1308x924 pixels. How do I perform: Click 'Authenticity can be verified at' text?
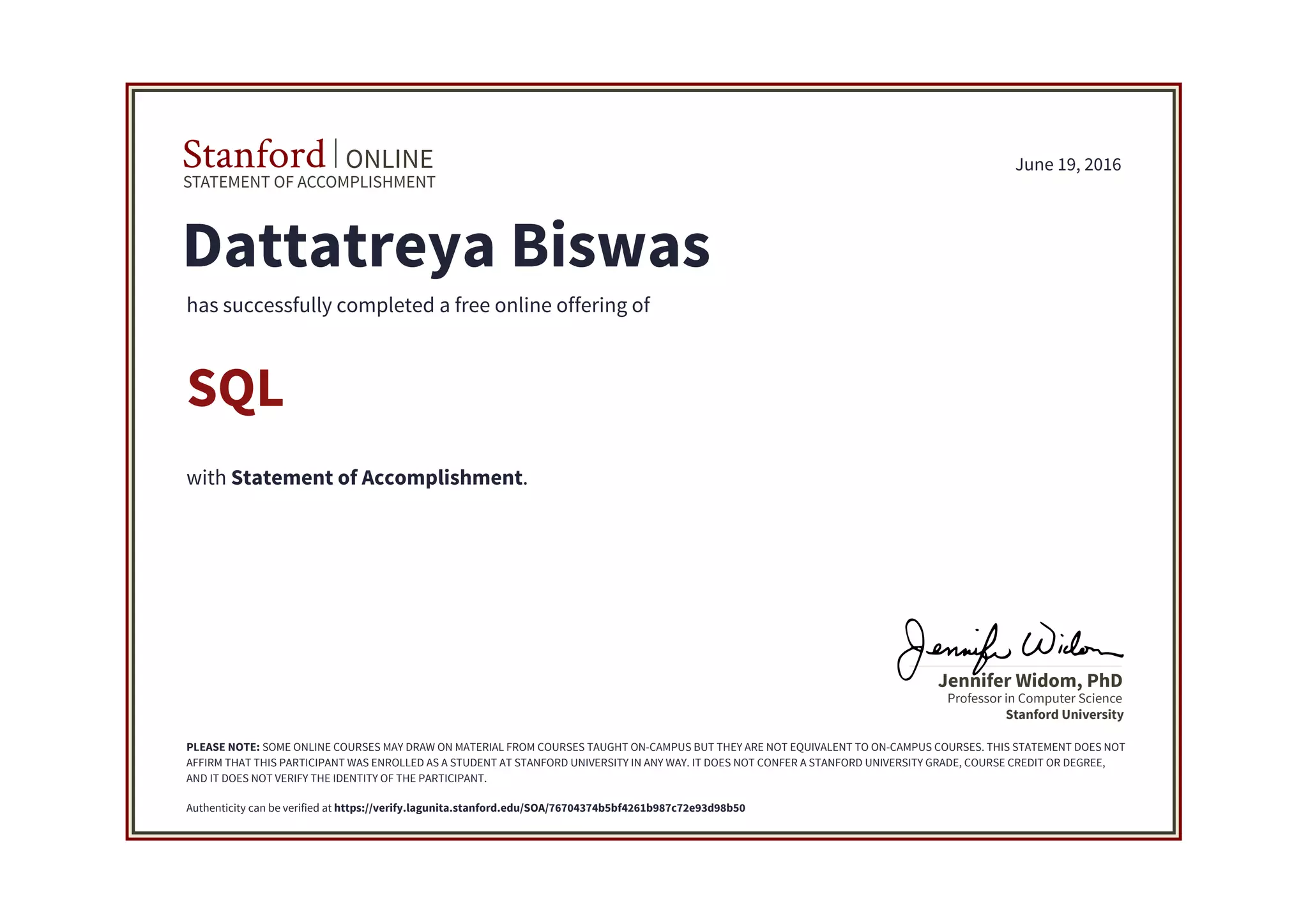point(259,808)
